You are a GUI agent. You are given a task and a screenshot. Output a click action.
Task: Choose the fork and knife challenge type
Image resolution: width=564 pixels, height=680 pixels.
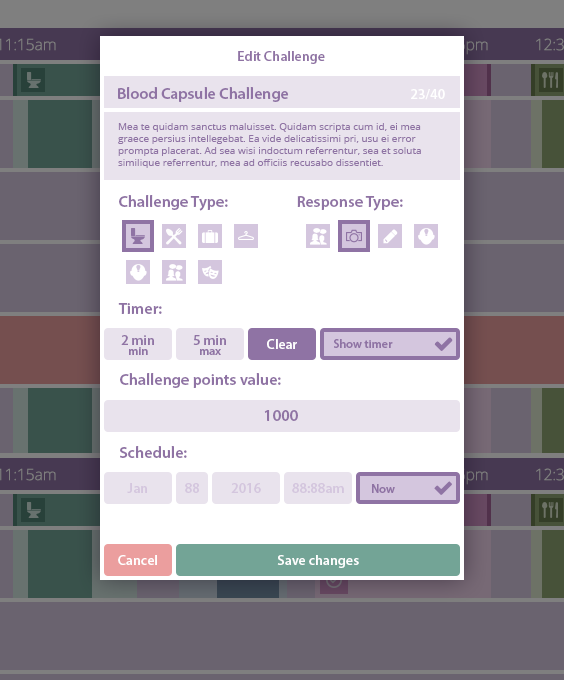pos(174,236)
